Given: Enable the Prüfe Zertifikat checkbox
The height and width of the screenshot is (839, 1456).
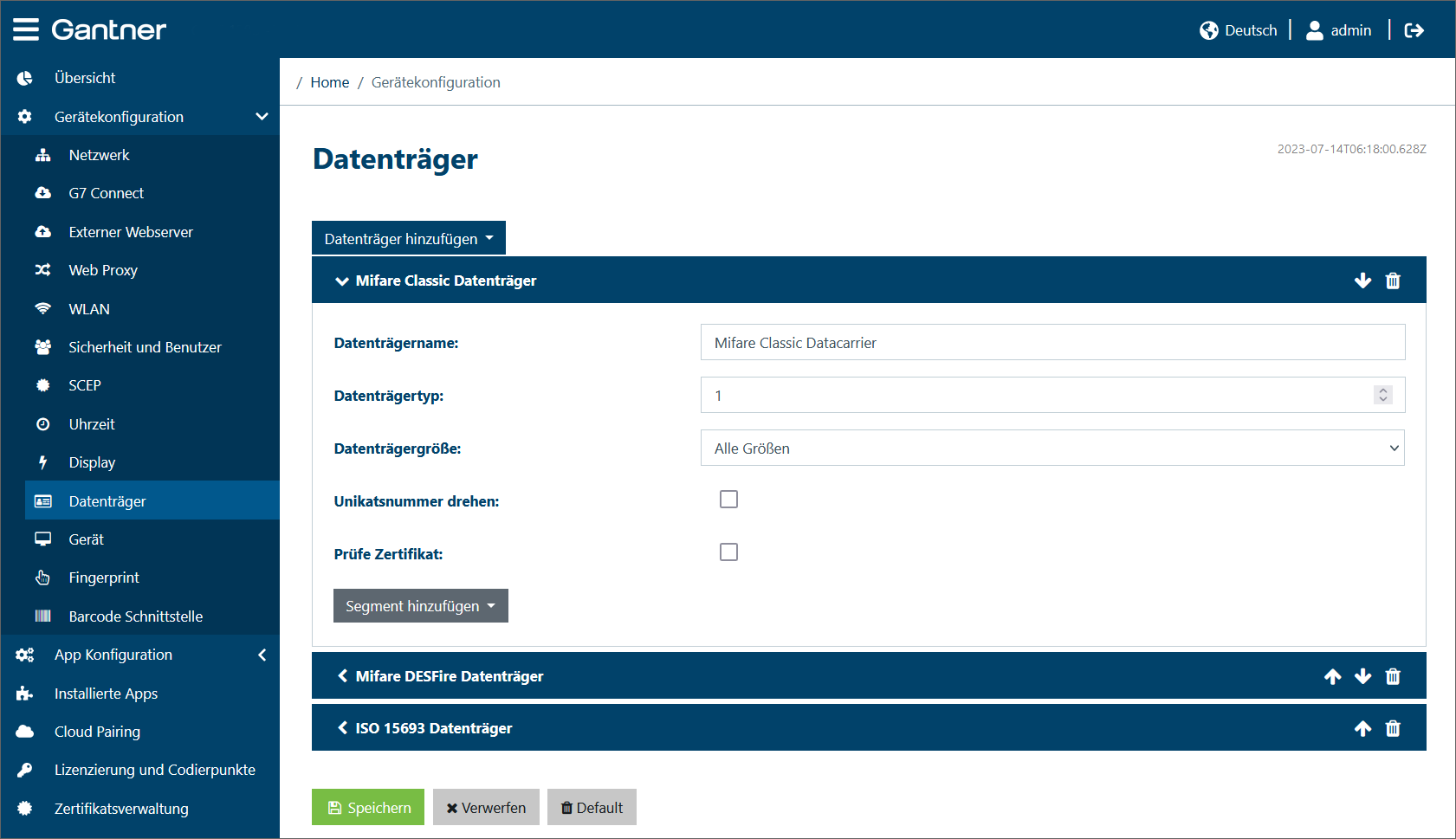Looking at the screenshot, I should [x=728, y=552].
